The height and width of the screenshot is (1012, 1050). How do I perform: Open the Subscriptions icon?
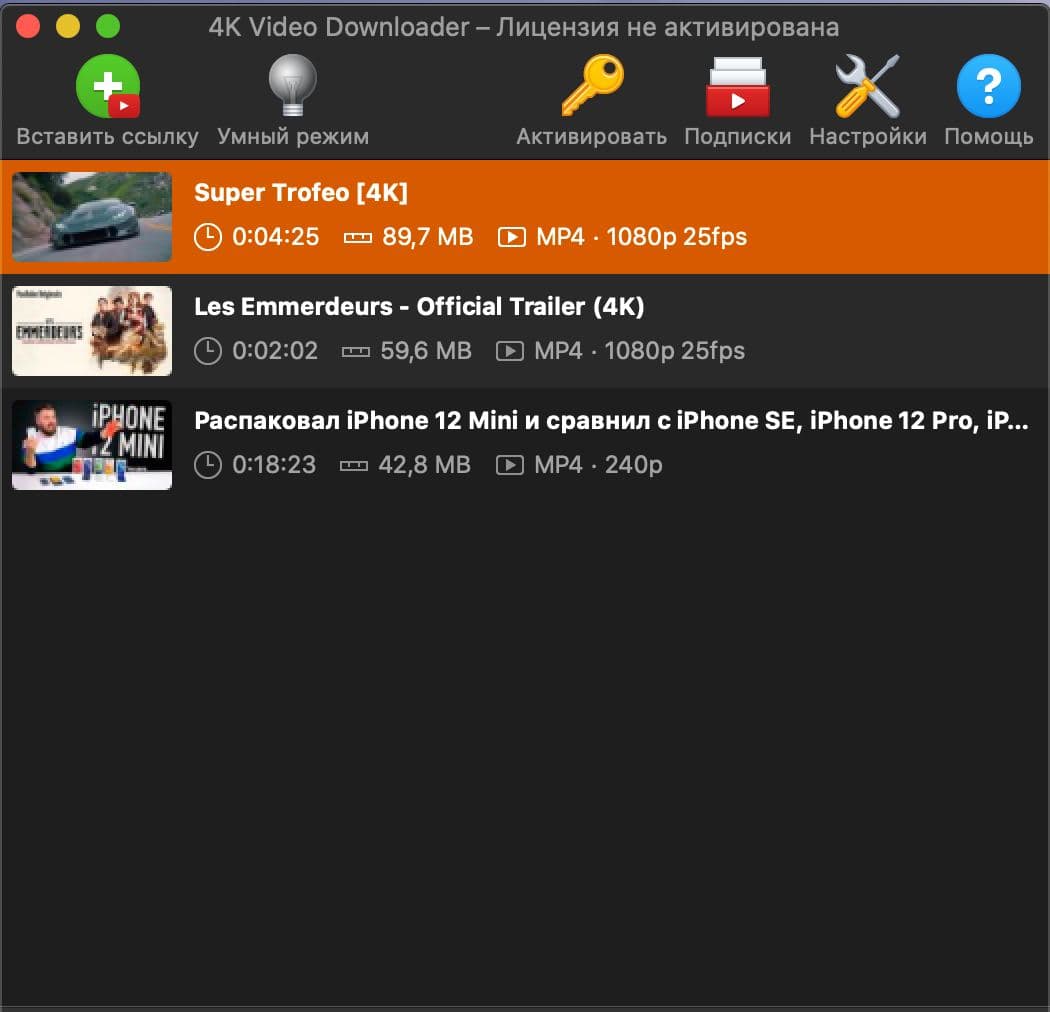coord(738,87)
